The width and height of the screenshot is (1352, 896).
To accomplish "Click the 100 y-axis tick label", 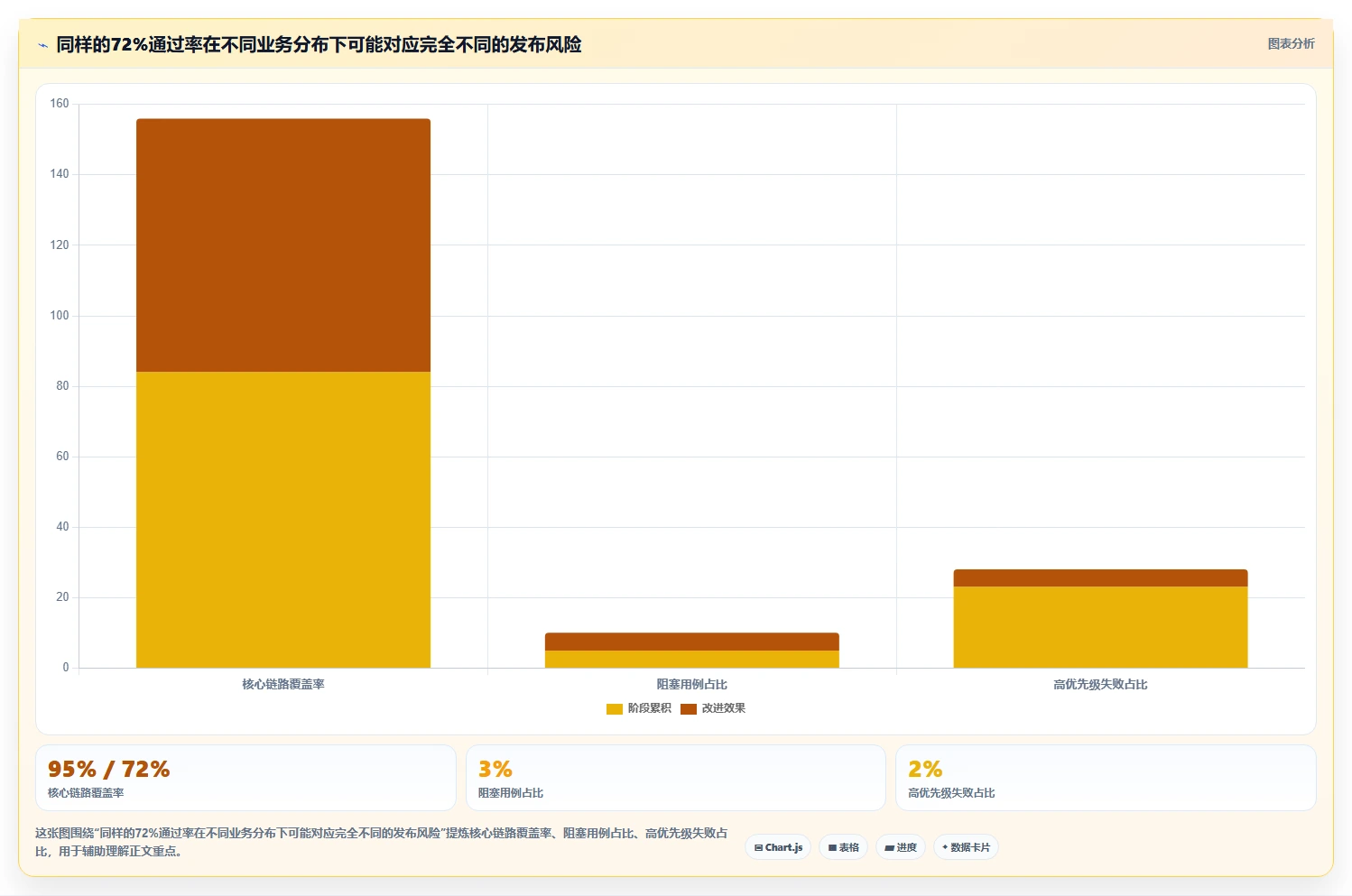I will click(x=60, y=315).
